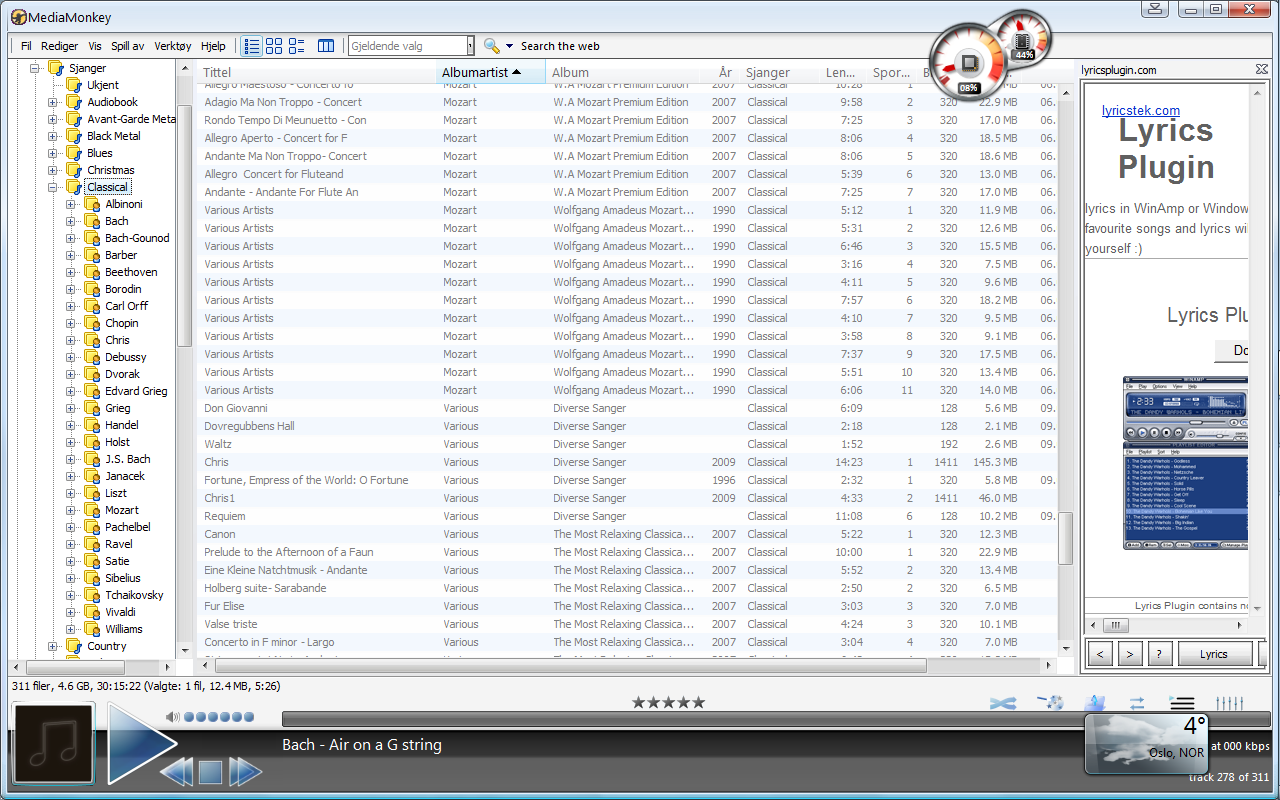Viewport: 1280px width, 800px height.
Task: Open the search engine dropdown arrow
Action: pyautogui.click(x=509, y=46)
